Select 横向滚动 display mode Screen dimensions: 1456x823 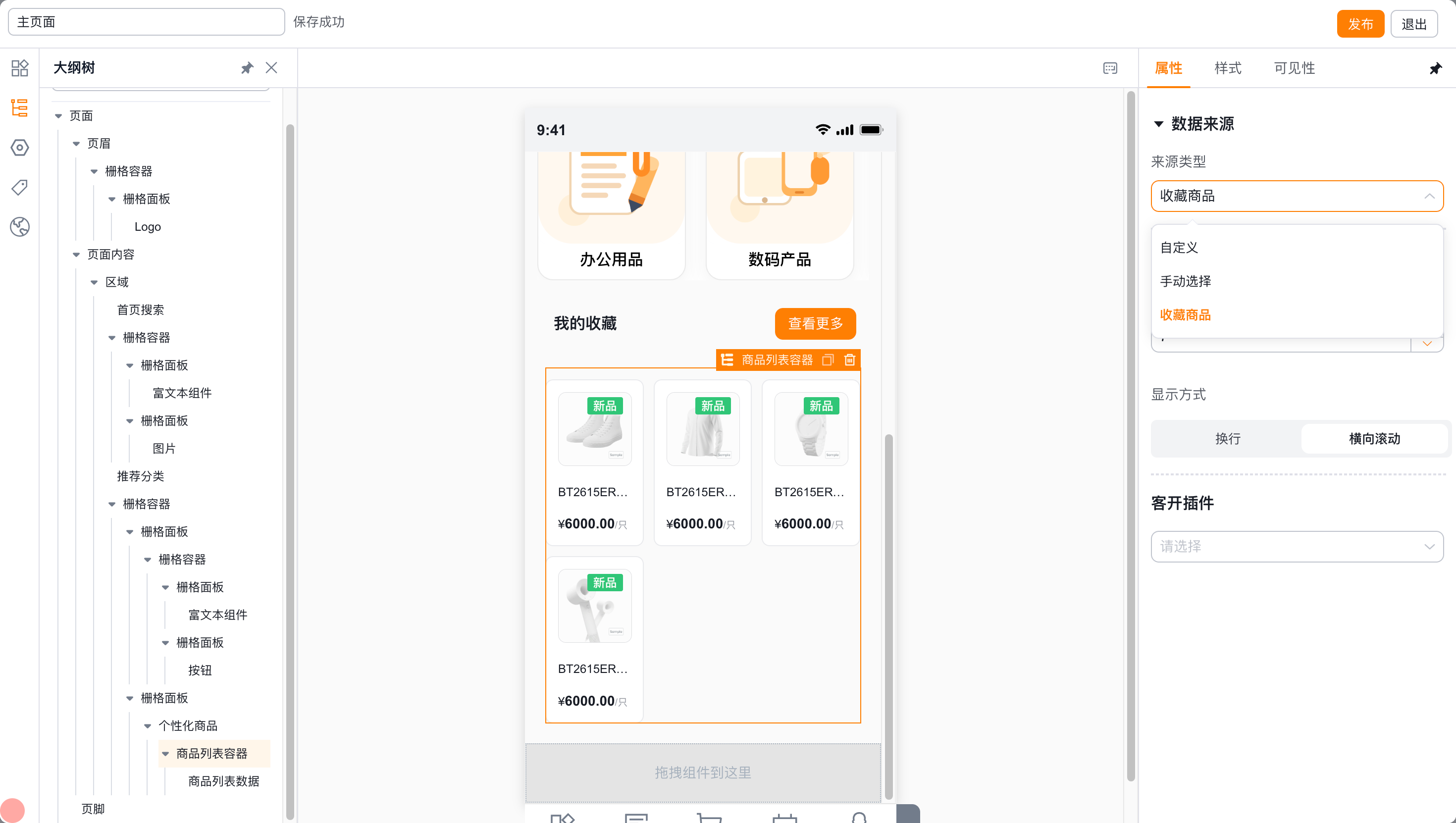1375,438
